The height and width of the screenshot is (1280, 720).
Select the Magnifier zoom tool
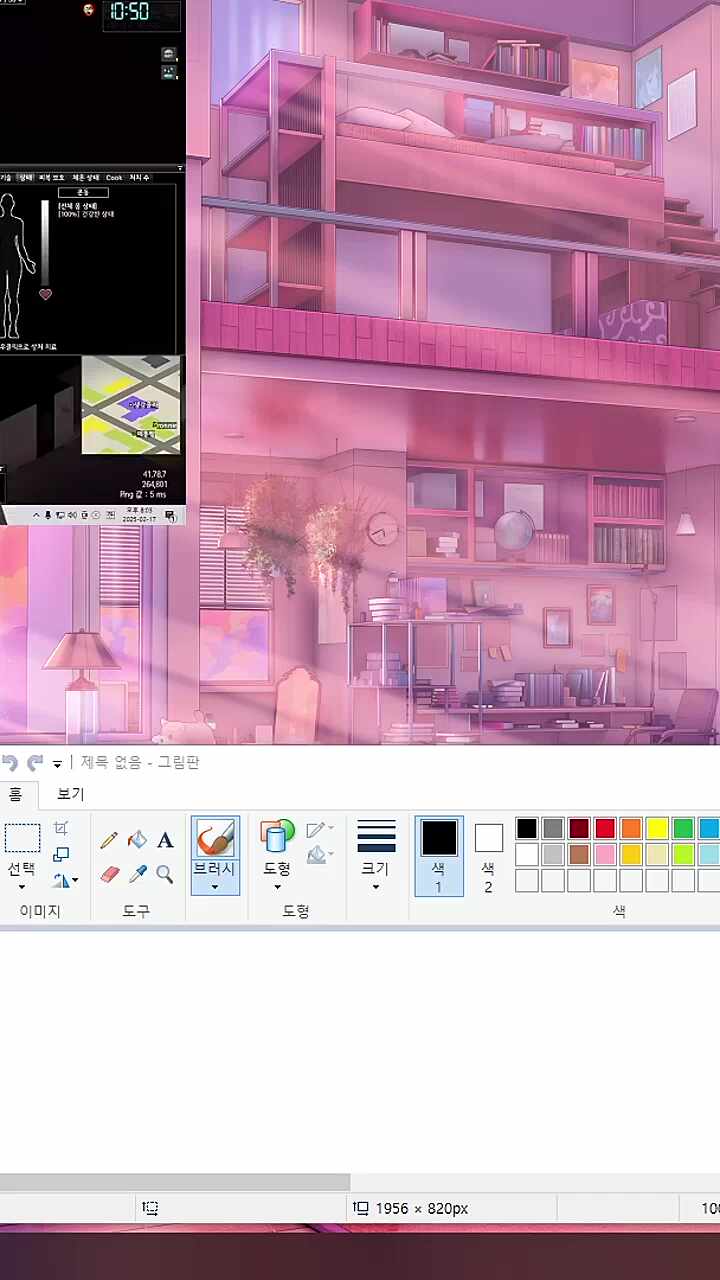(165, 875)
